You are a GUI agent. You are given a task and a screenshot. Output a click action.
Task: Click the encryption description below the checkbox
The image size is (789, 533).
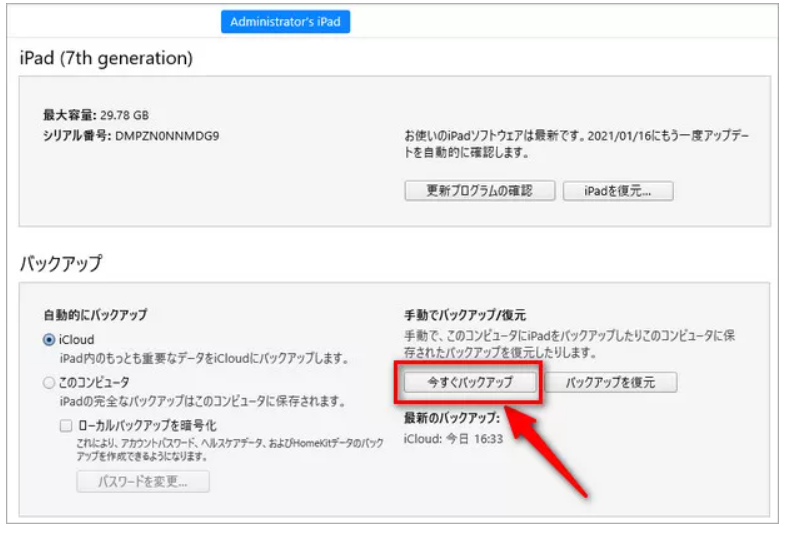pyautogui.click(x=230, y=448)
